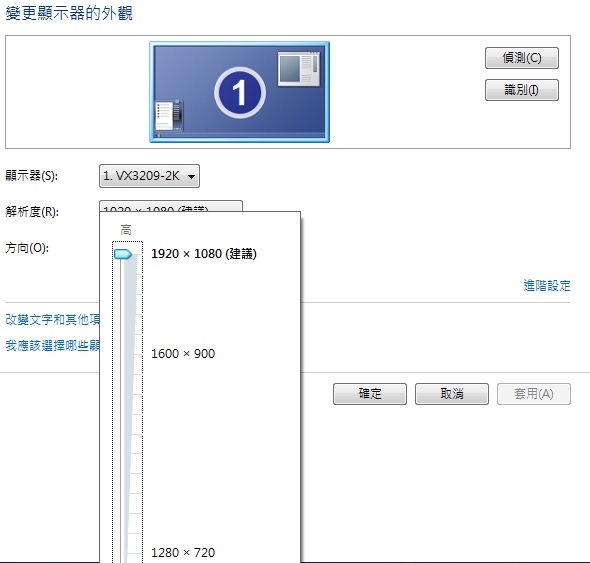590x563 pixels.
Task: Click the 取消 cancel button
Action: [x=452, y=394]
